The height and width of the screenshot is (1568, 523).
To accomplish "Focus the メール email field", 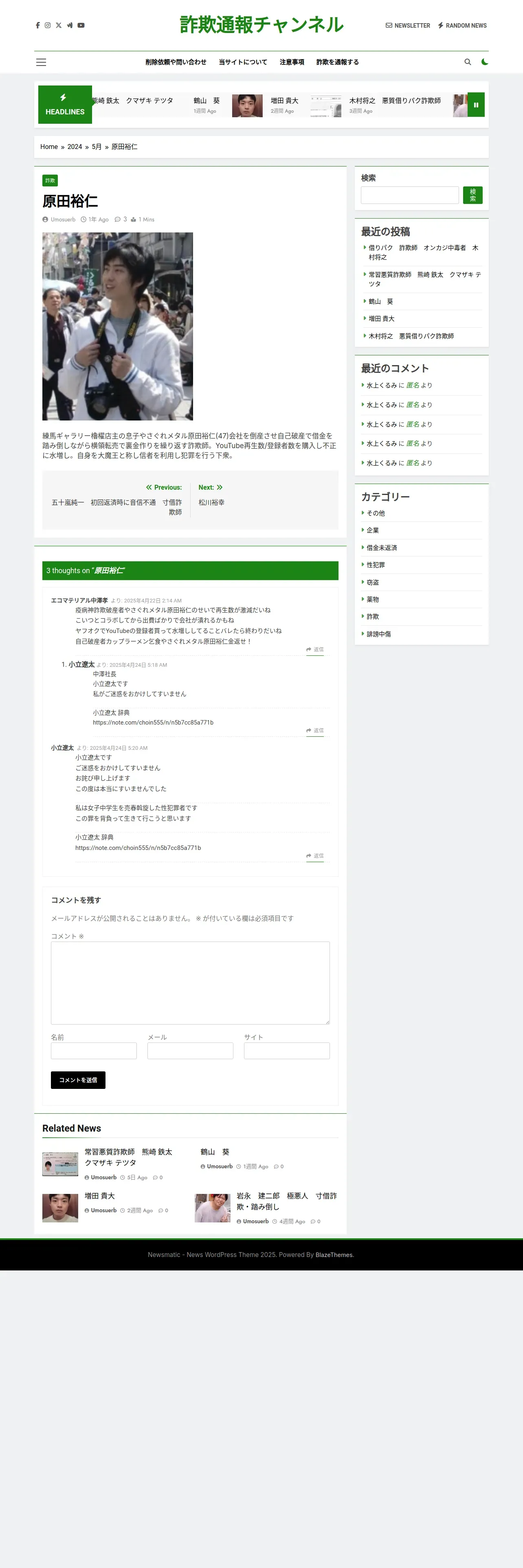I will [190, 1051].
